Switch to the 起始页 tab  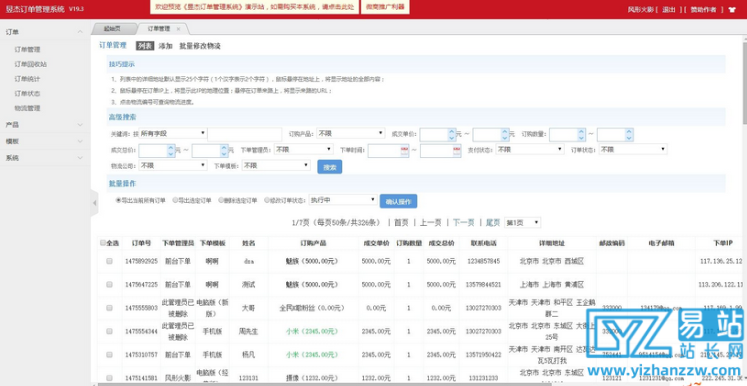point(112,29)
